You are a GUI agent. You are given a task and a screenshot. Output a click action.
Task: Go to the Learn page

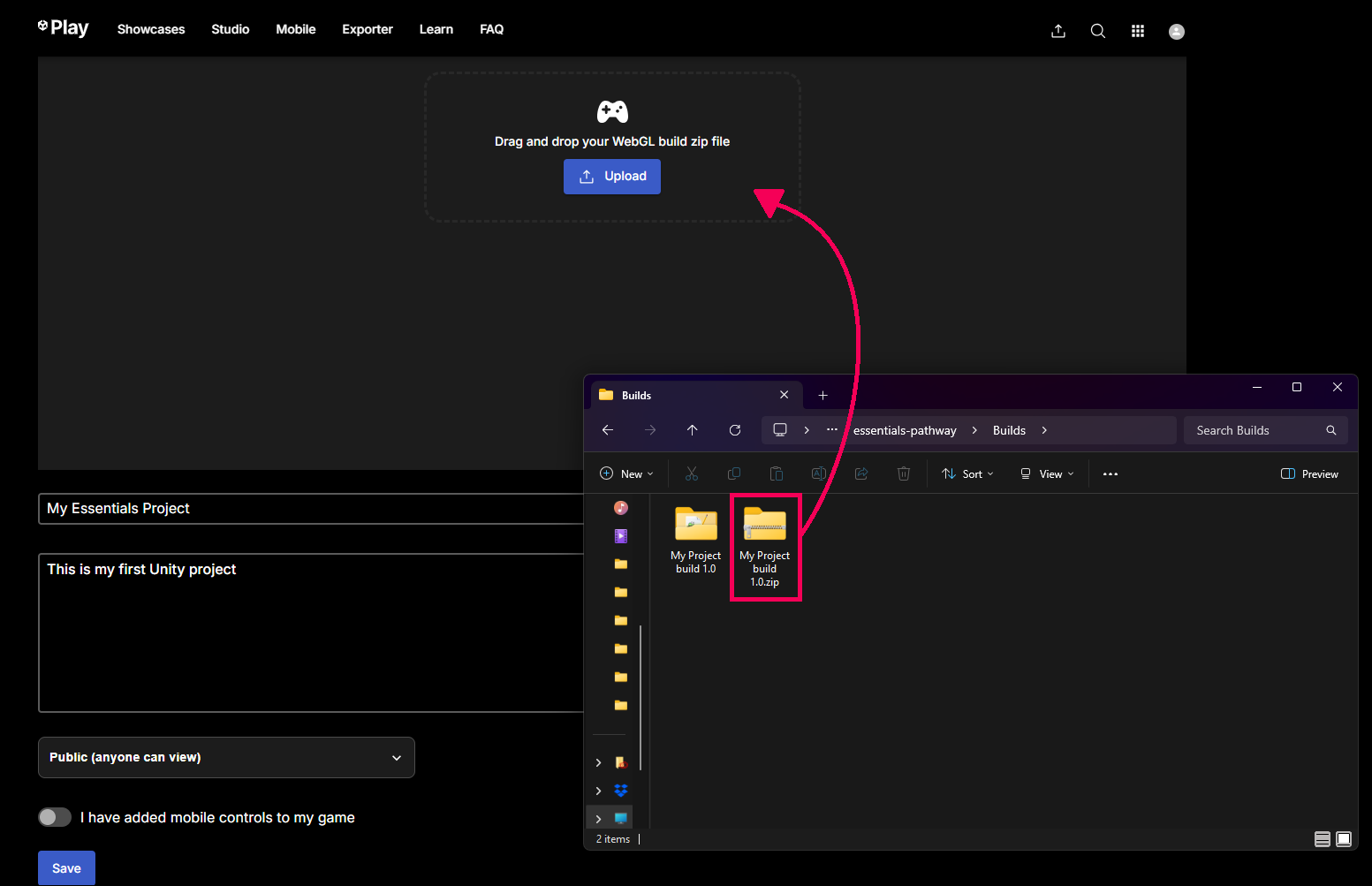(436, 29)
